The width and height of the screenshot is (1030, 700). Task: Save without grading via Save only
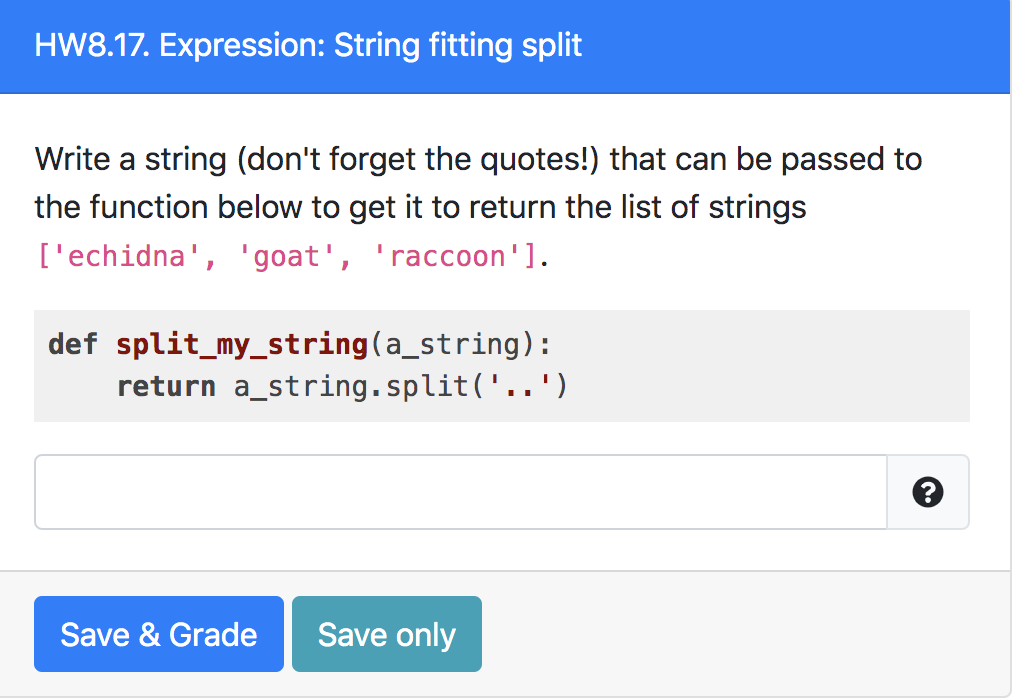pyautogui.click(x=386, y=633)
